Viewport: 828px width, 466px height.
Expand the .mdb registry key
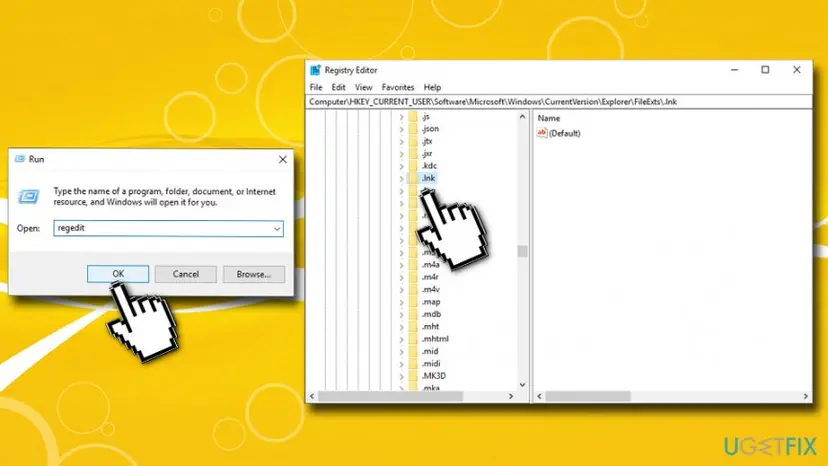[401, 314]
